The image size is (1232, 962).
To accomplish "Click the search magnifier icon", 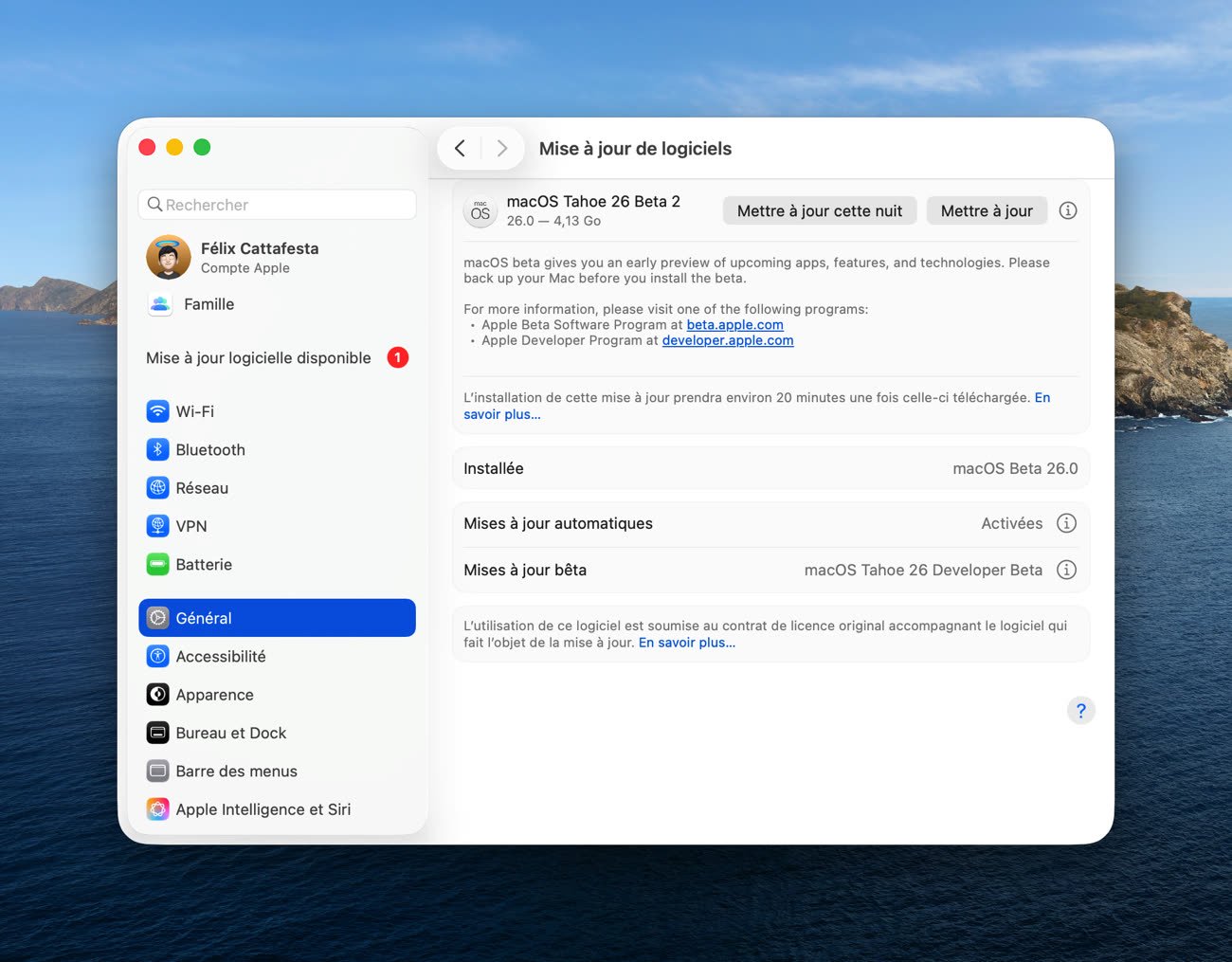I will point(155,204).
